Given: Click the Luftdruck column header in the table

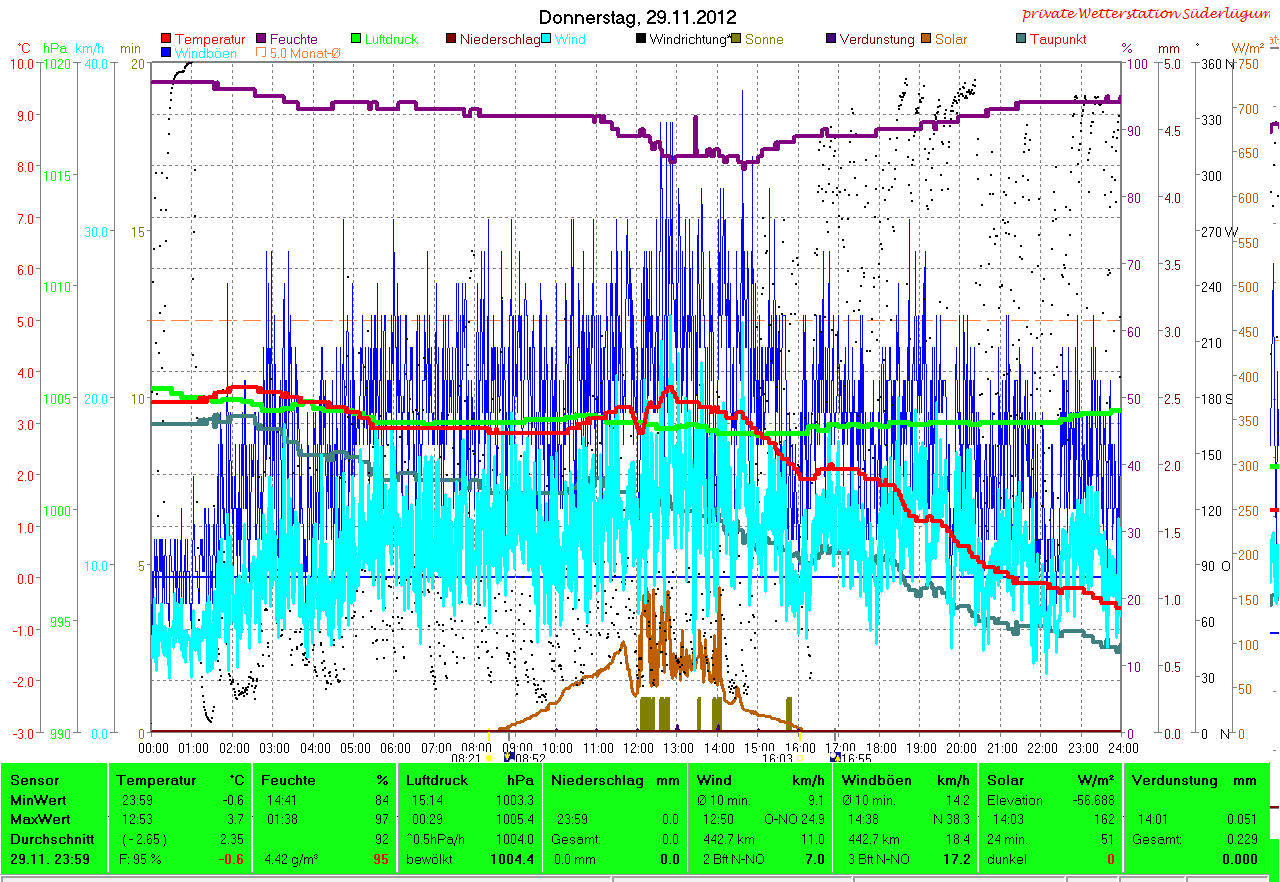Looking at the screenshot, I should click(436, 780).
